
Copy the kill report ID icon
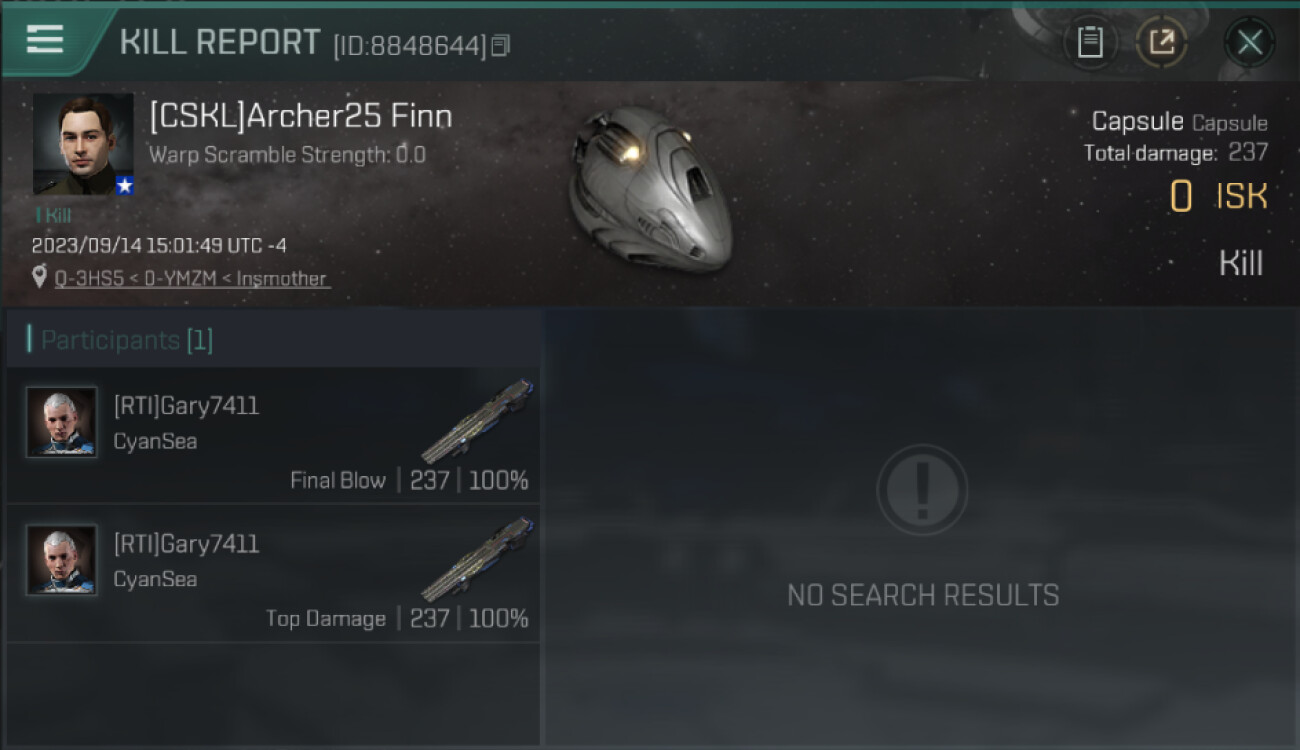coord(501,46)
